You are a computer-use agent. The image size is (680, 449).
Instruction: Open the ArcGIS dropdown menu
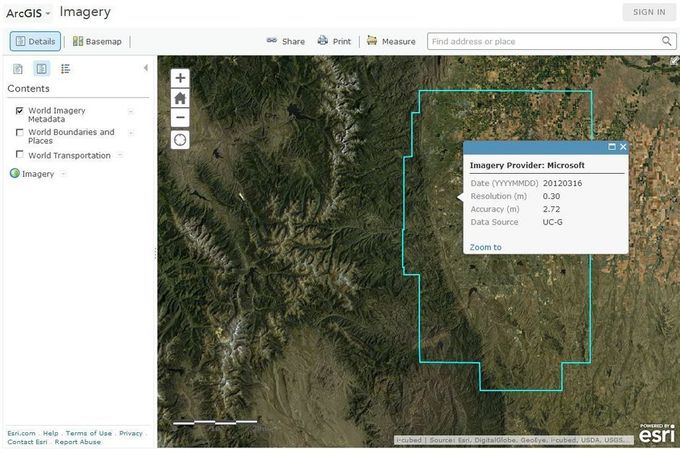(27, 13)
